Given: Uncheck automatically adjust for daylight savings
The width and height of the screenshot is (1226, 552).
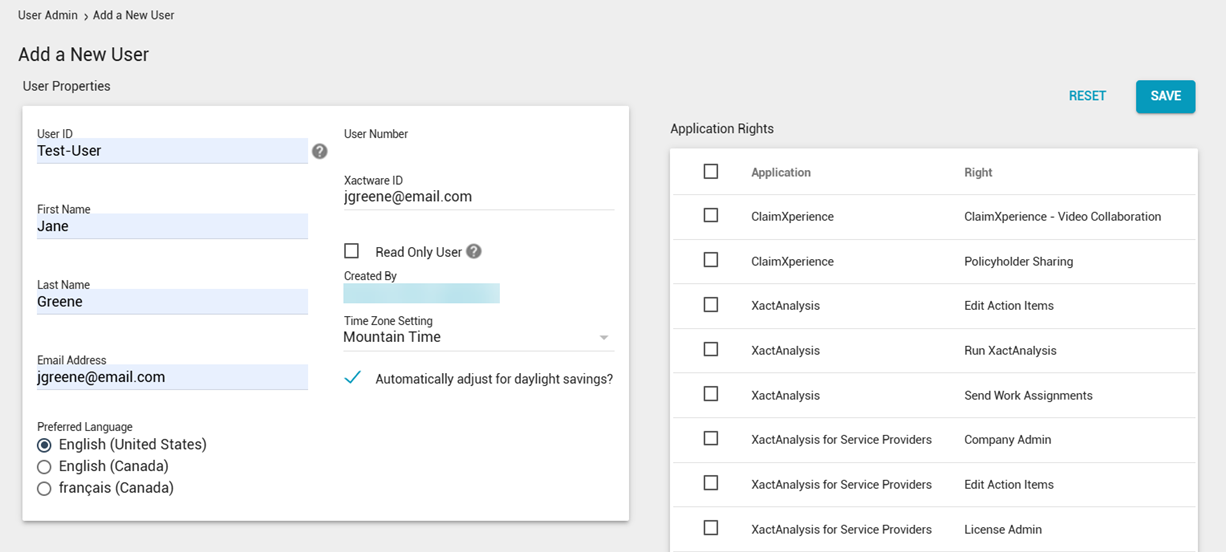Looking at the screenshot, I should pos(351,378).
